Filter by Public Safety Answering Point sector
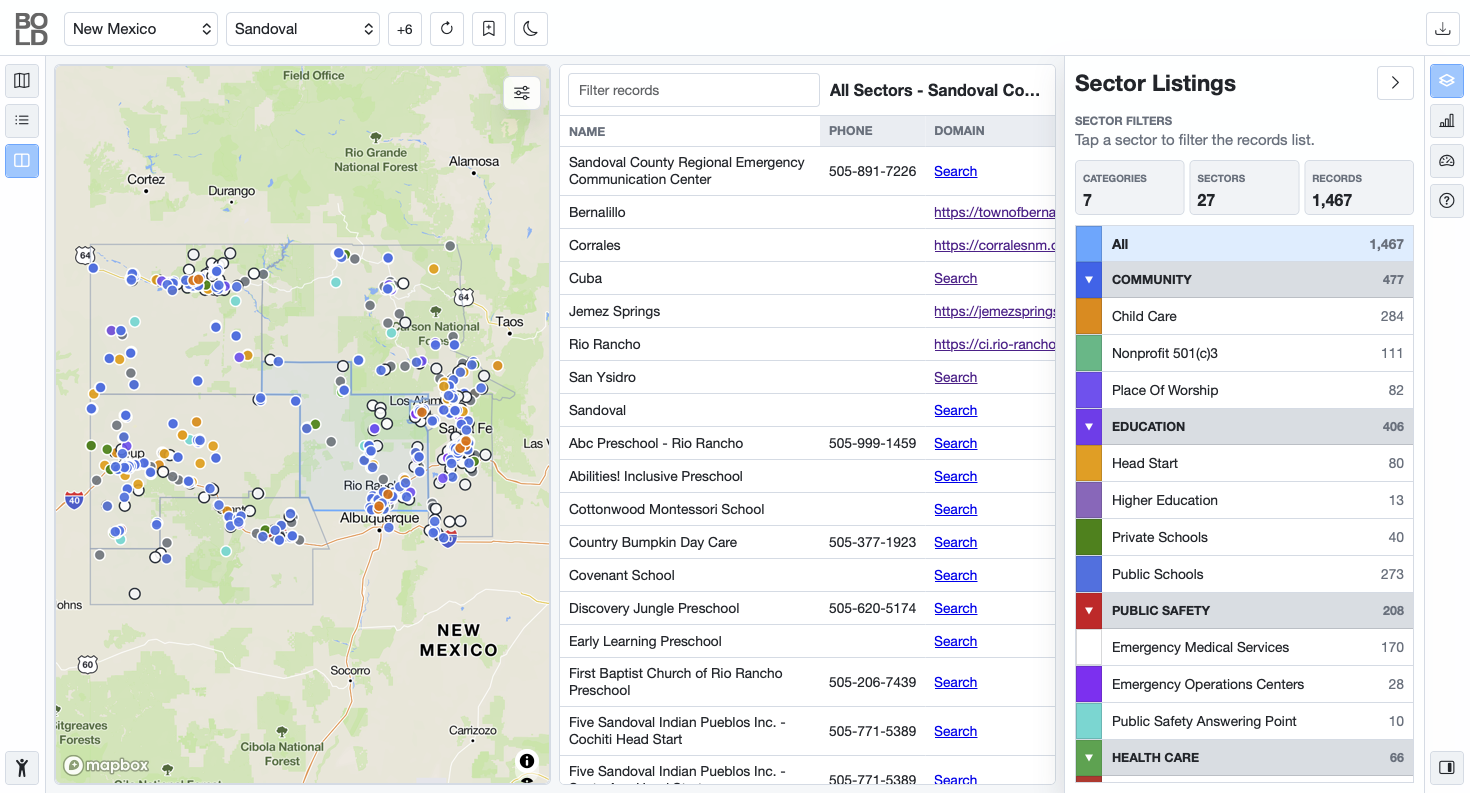Image resolution: width=1470 pixels, height=793 pixels. 1245,721
